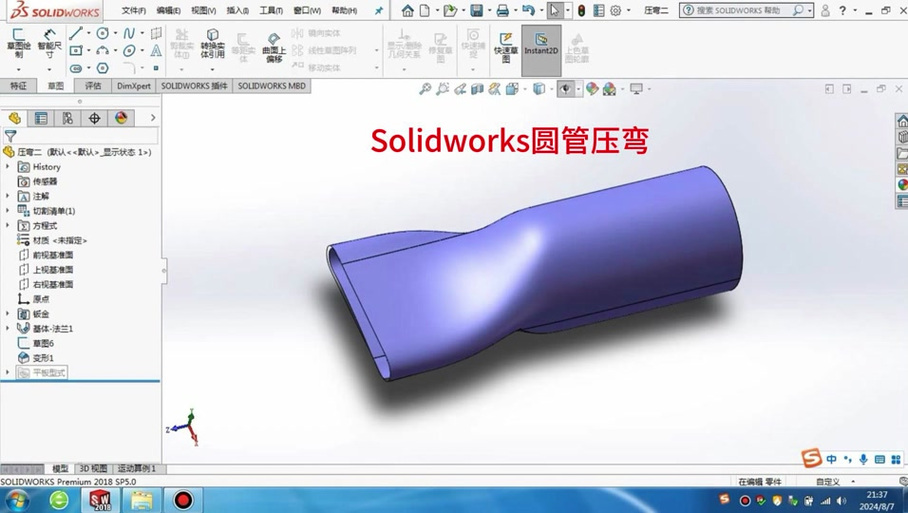Expand the 方程式 tree node
This screenshot has width=908, height=513.
pyautogui.click(x=8, y=226)
